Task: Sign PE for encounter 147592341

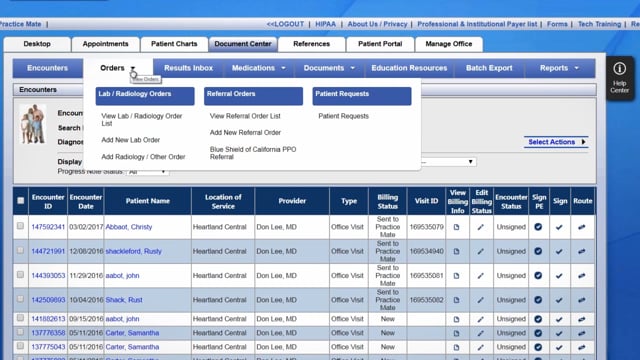Action: pos(538,227)
